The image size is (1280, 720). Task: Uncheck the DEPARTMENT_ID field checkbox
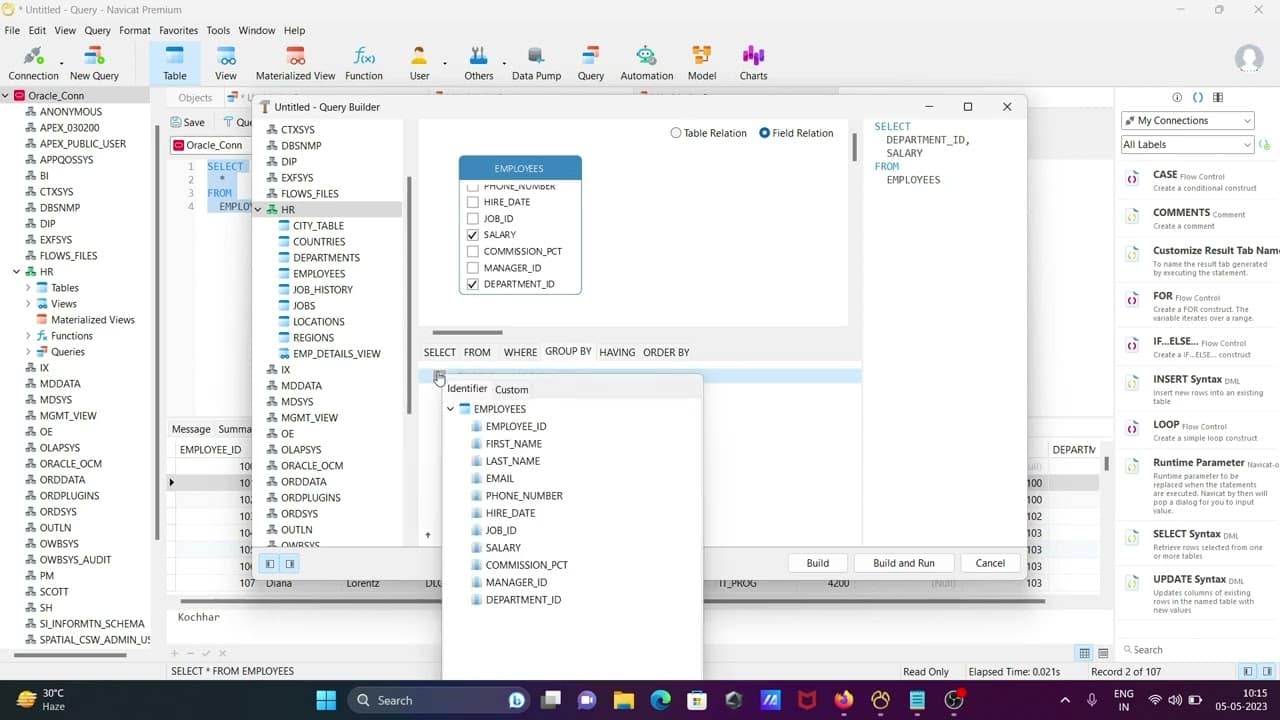point(473,284)
